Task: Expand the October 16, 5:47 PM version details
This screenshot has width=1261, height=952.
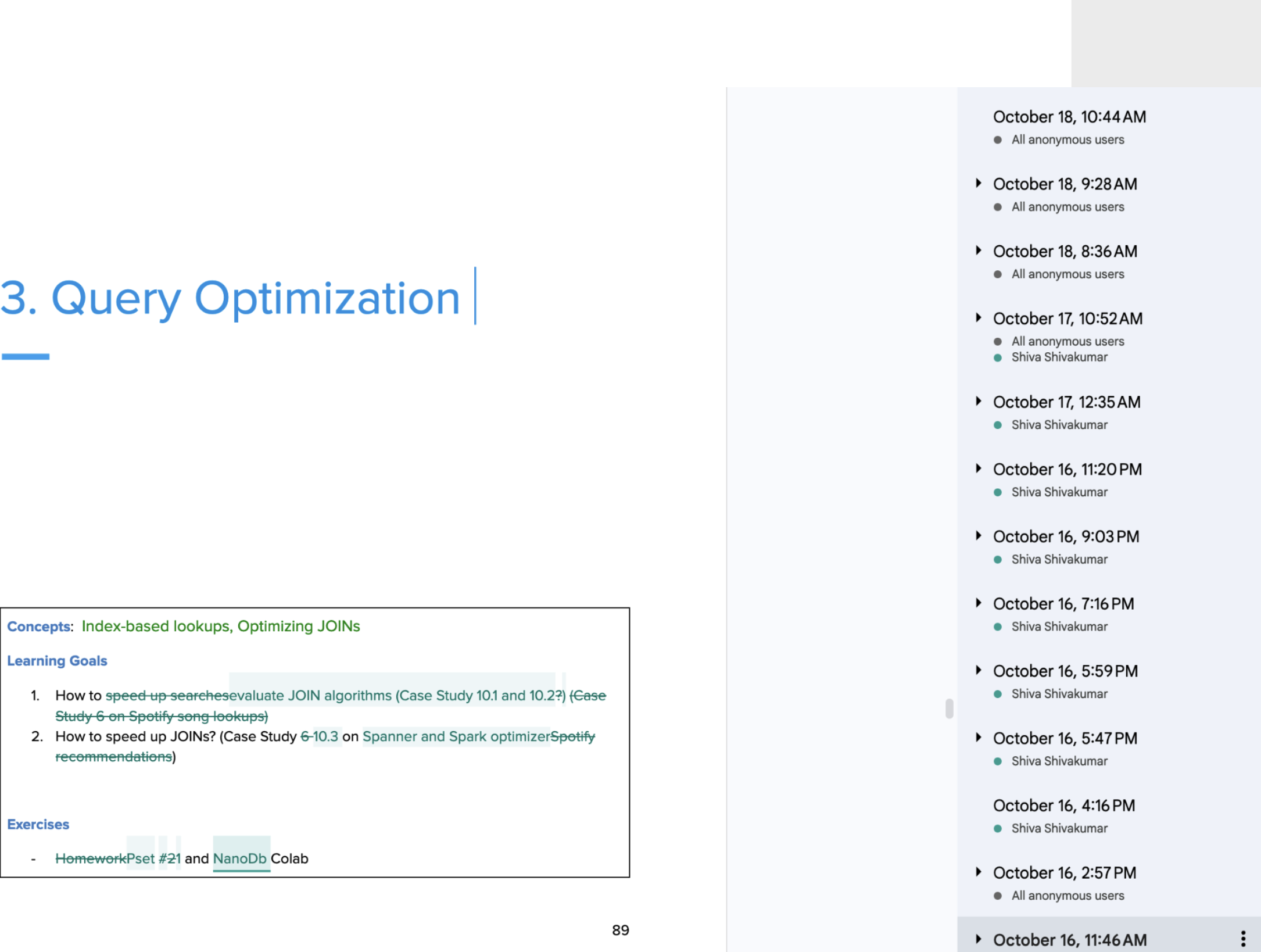Action: coord(979,738)
